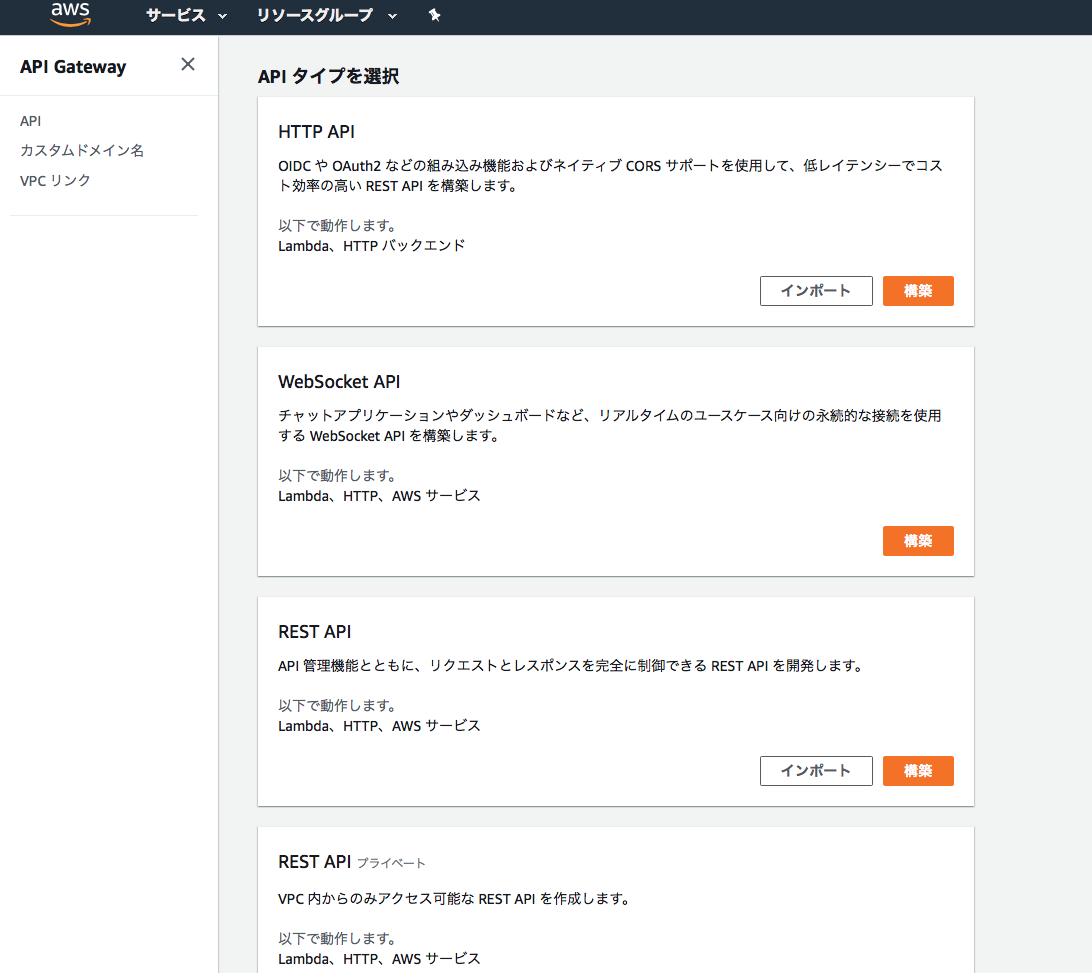Click the REST API プライベート card title
1092x978 pixels.
pos(352,862)
